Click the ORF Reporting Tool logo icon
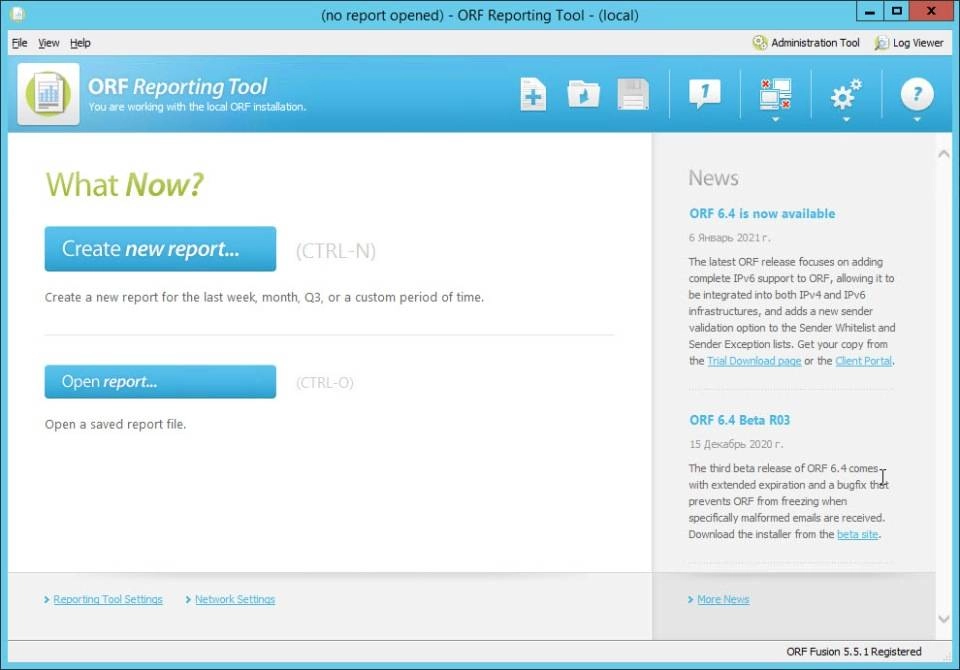This screenshot has height=670, width=960. tap(48, 94)
